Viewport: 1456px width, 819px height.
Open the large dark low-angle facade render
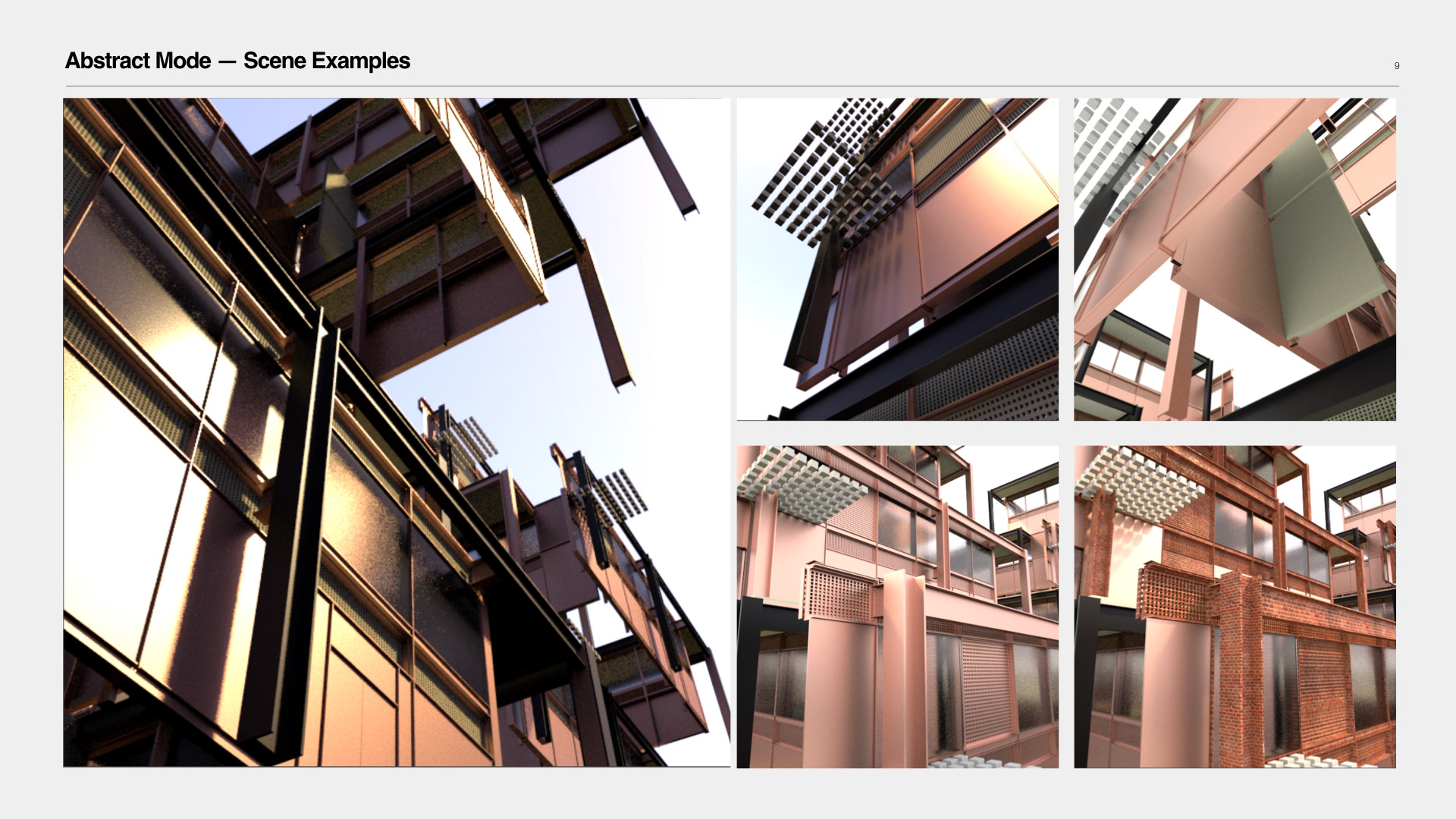397,432
